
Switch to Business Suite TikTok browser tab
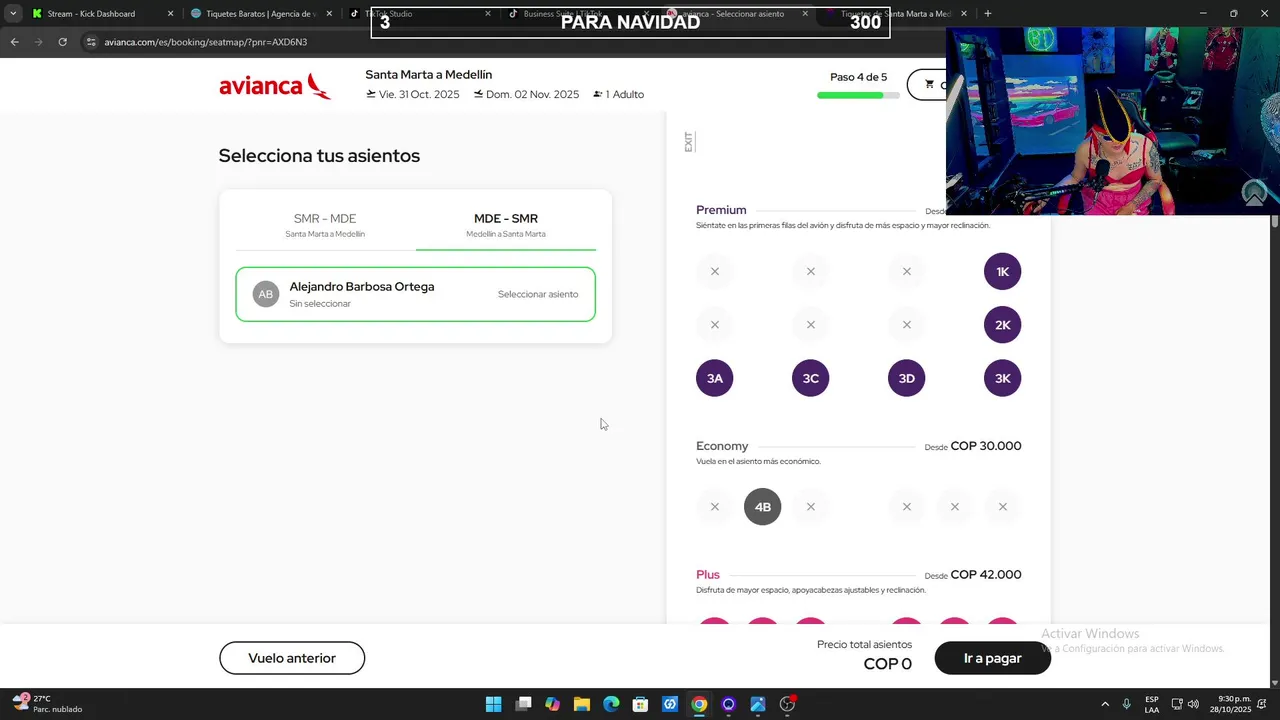(x=578, y=14)
